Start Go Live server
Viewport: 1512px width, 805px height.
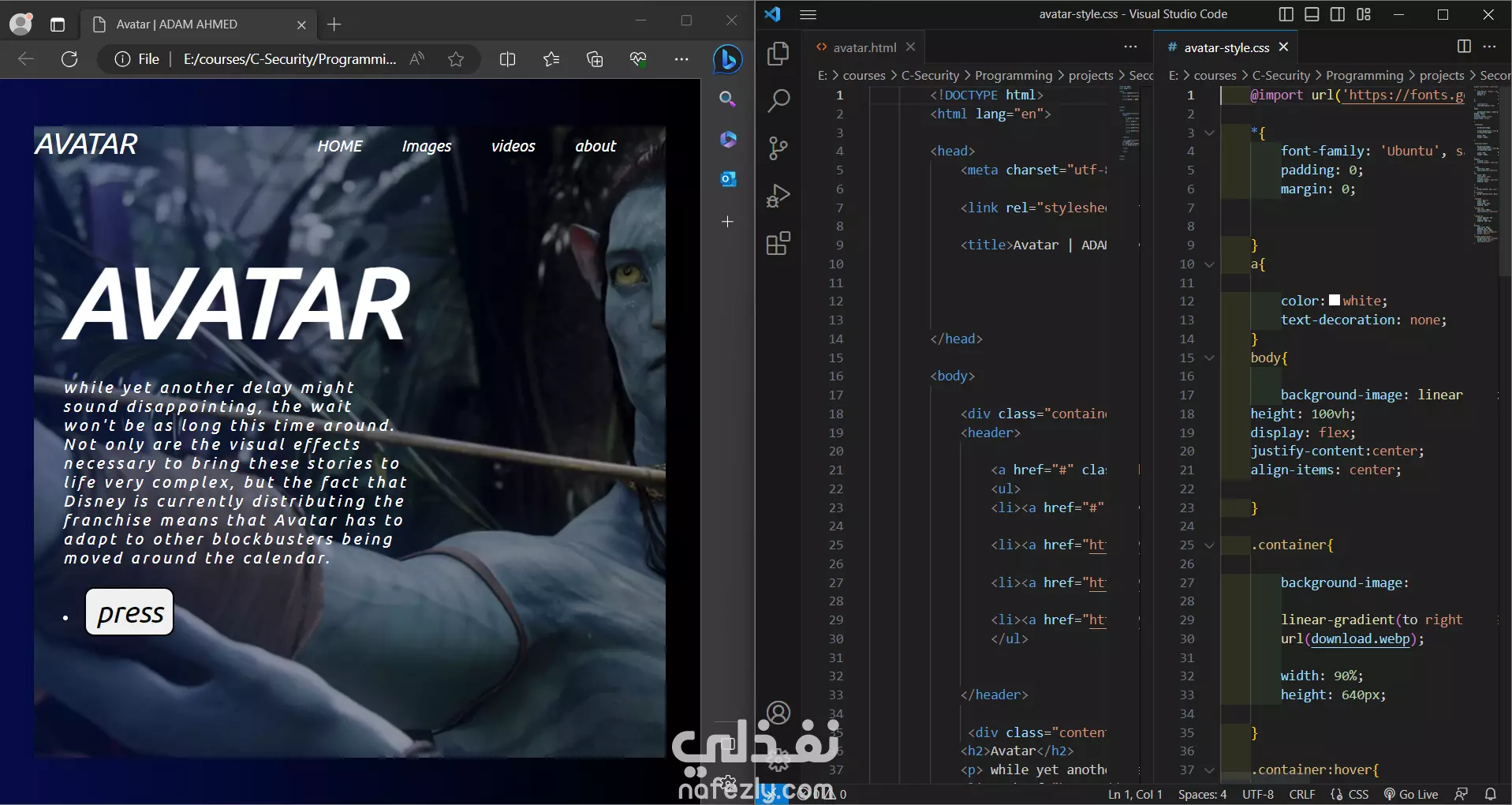tap(1410, 795)
